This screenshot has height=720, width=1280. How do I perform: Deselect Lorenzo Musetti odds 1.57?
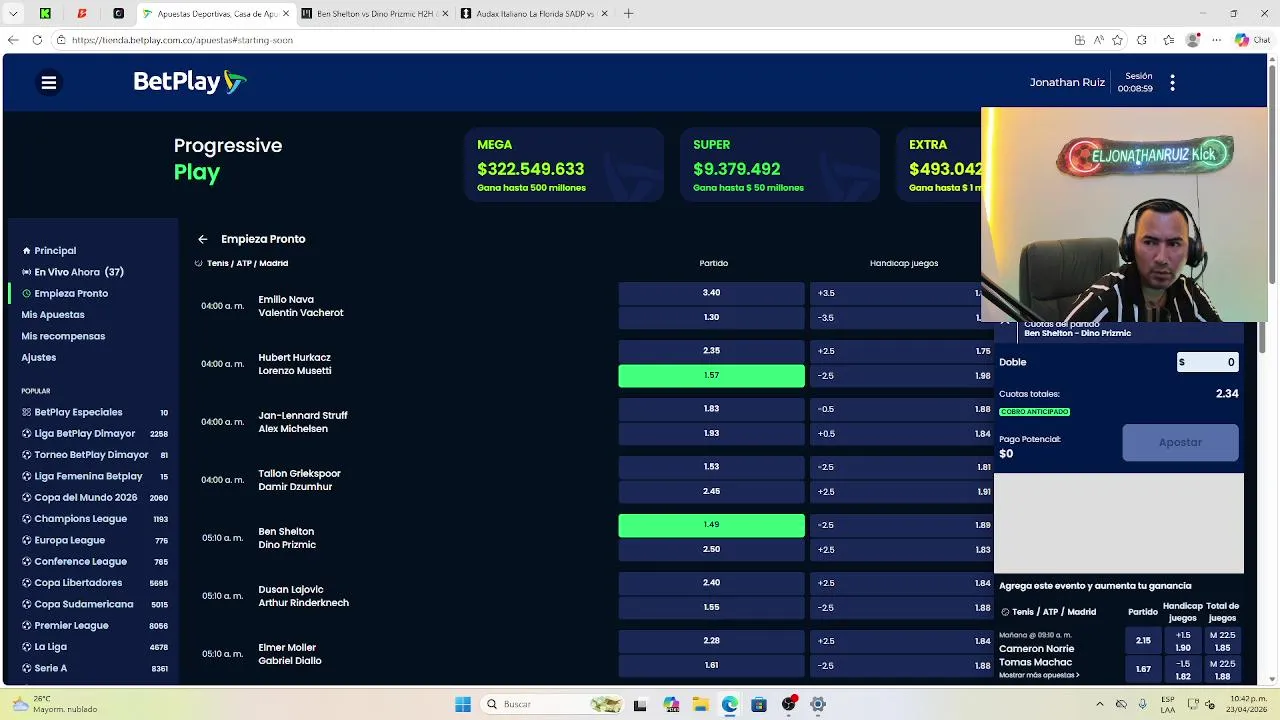pyautogui.click(x=711, y=376)
